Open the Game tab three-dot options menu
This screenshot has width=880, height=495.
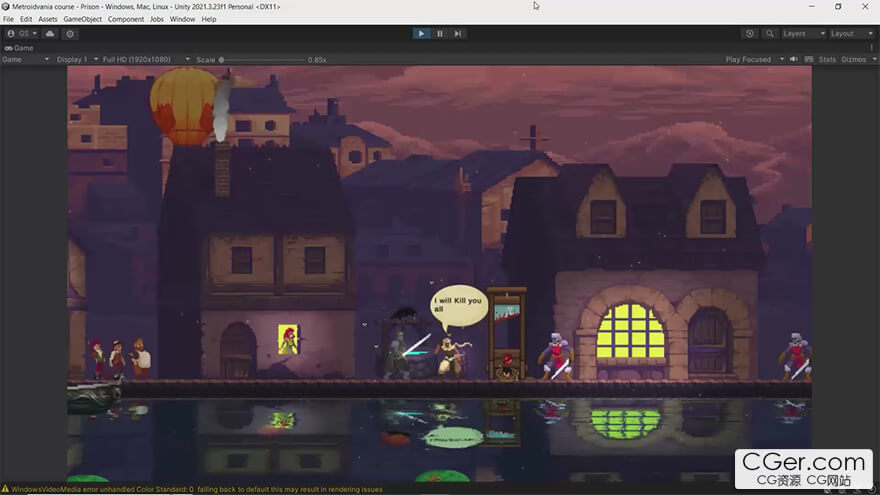click(872, 48)
